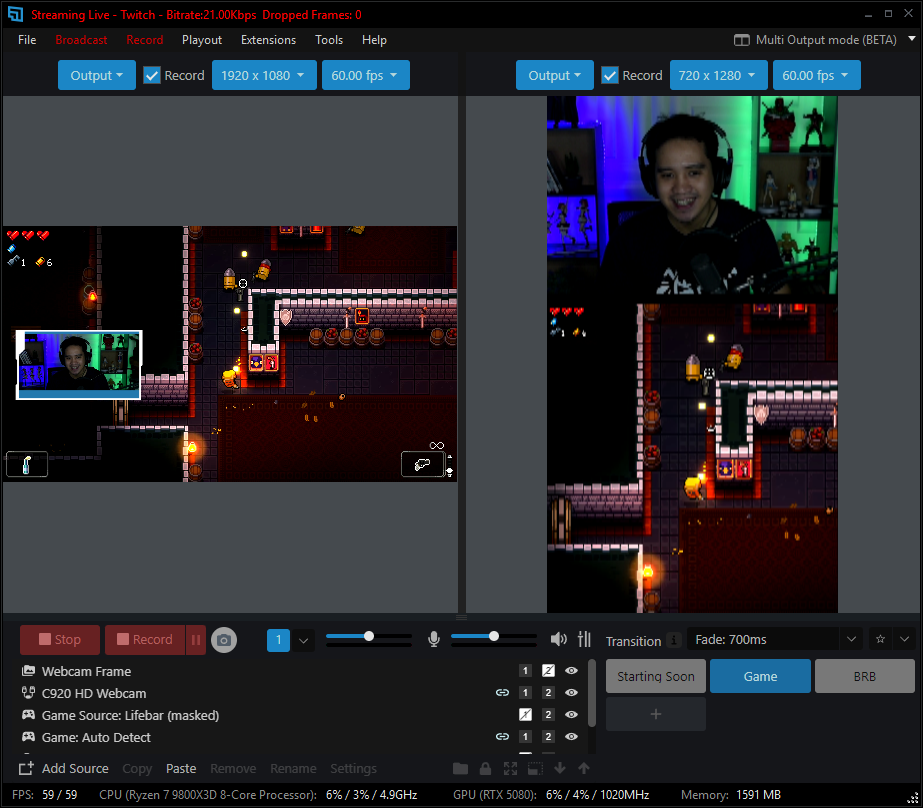This screenshot has height=808, width=923.
Task: Stop the live stream with Stop button
Action: [60, 640]
